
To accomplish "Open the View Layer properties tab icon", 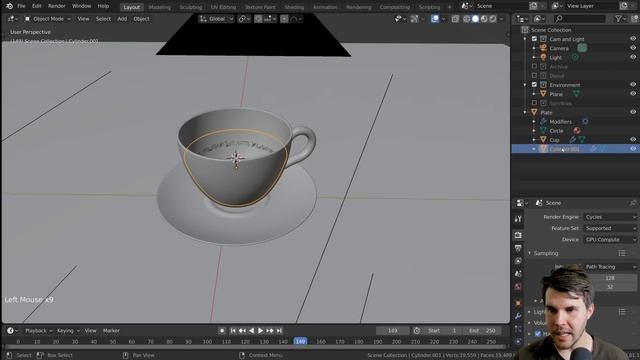I will tap(518, 261).
